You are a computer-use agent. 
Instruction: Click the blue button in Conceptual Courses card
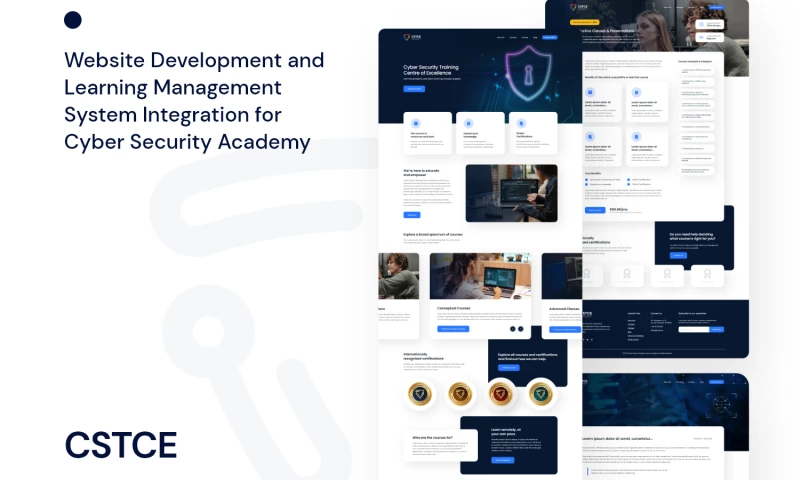click(453, 329)
